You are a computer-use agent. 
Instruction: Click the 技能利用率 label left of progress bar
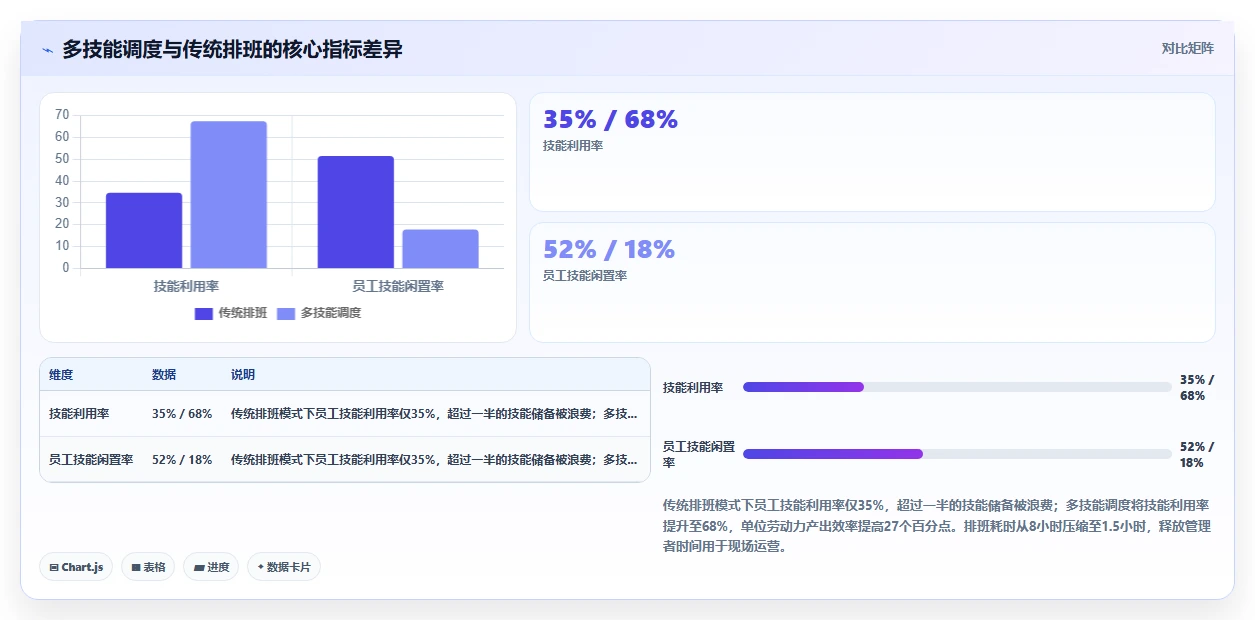(x=693, y=387)
